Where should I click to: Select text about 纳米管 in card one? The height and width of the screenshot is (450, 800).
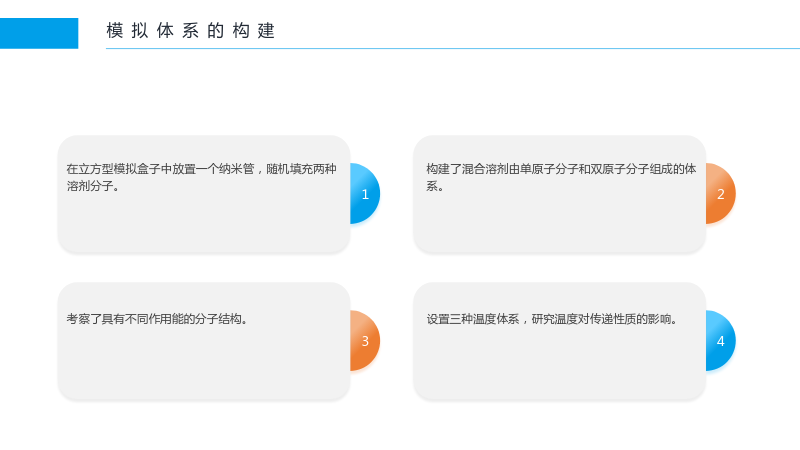click(x=201, y=177)
